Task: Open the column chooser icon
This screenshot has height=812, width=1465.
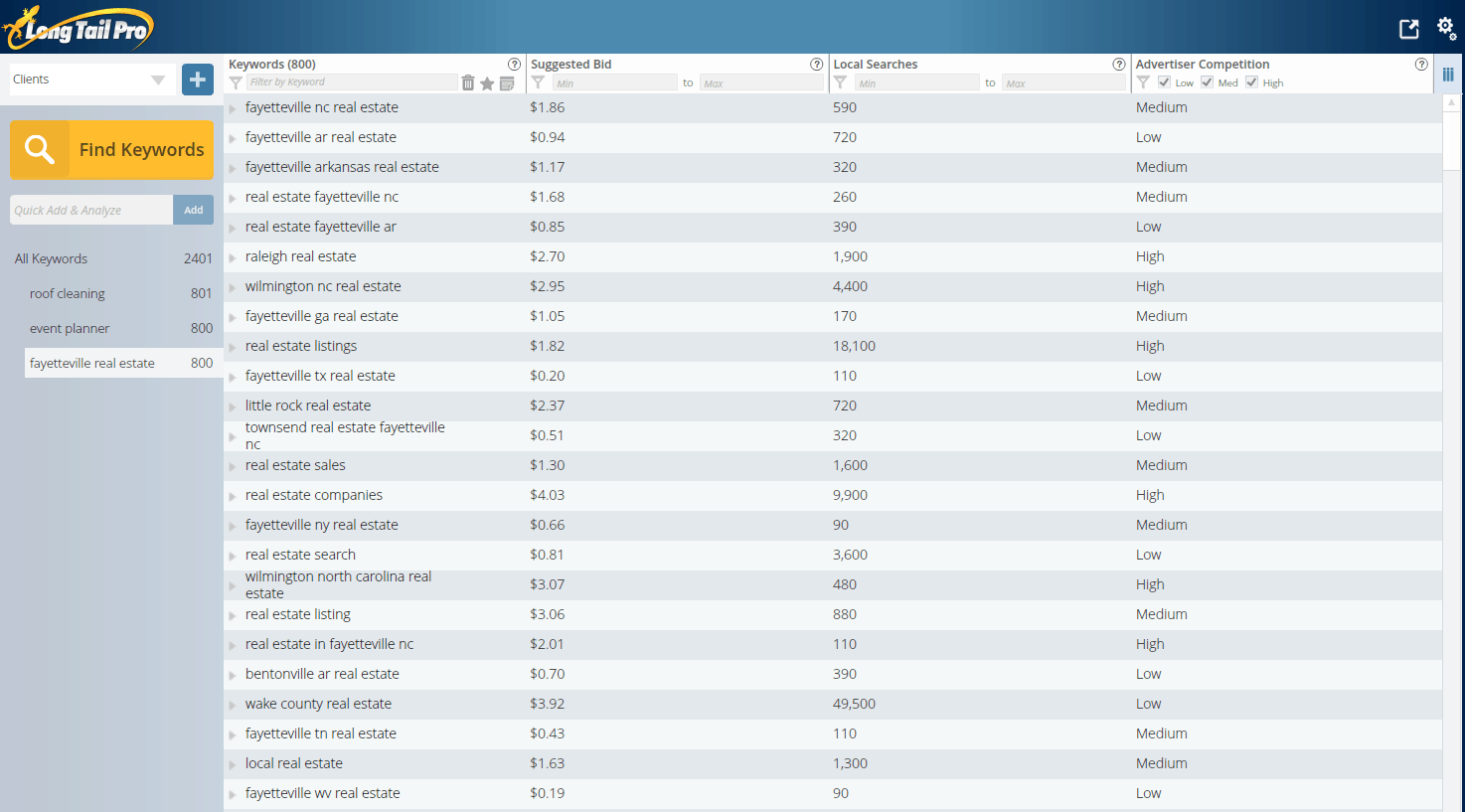Action: click(x=1448, y=75)
